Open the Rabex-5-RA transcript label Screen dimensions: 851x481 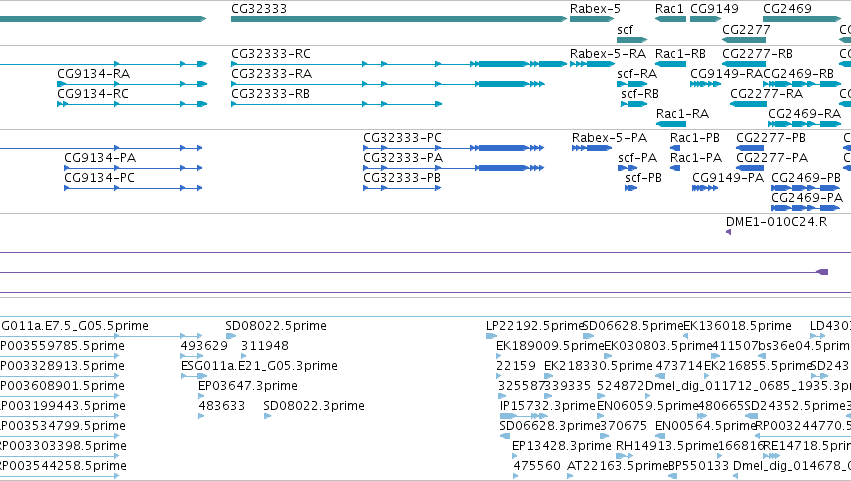point(608,54)
